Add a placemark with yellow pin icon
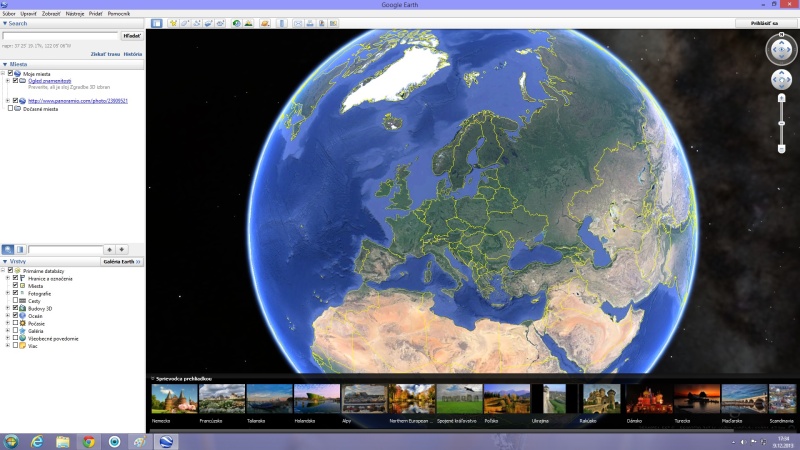Screen dimensions: 800x450 tap(173, 23)
